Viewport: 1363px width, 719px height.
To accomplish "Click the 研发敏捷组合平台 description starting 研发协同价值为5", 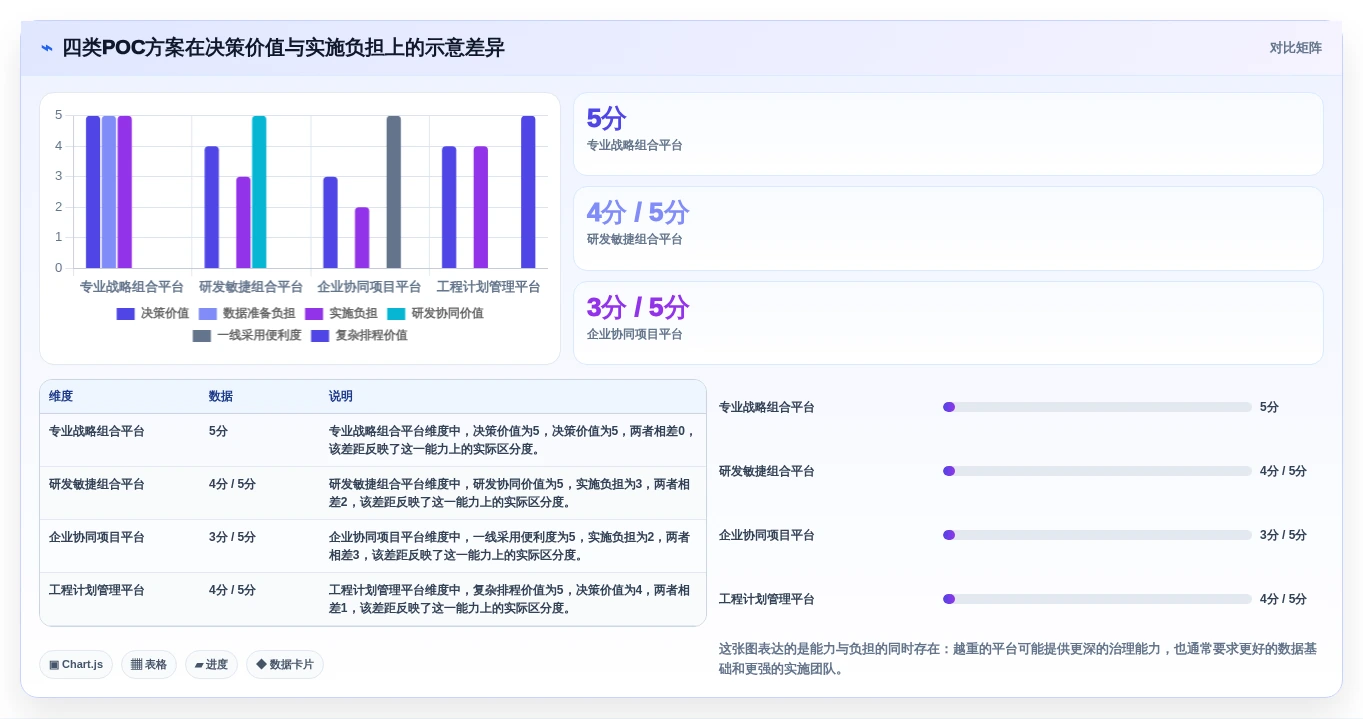I will [x=511, y=493].
